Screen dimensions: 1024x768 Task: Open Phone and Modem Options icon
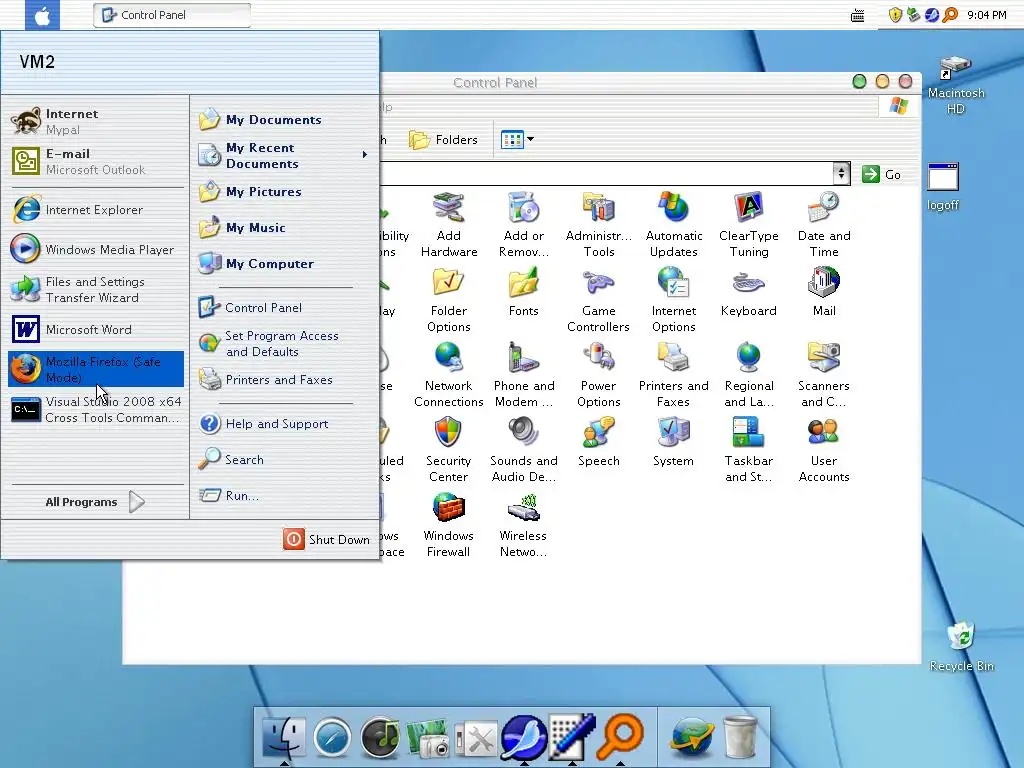click(x=524, y=375)
